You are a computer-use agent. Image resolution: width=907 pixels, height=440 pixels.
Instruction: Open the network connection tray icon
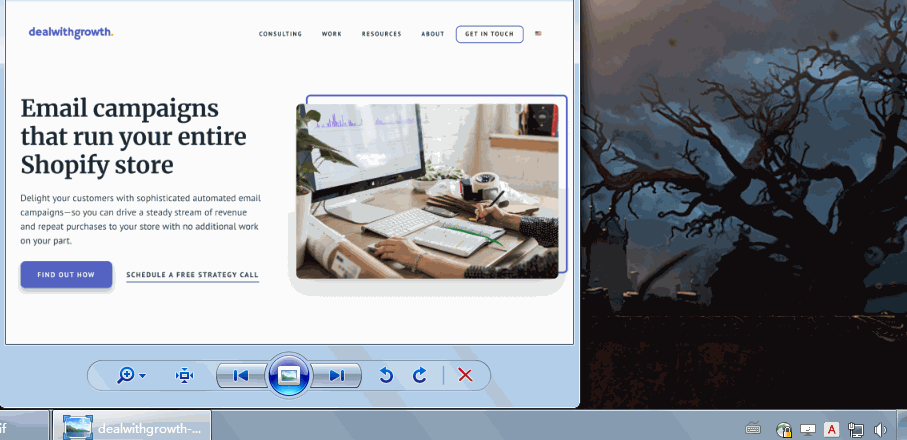(x=856, y=430)
